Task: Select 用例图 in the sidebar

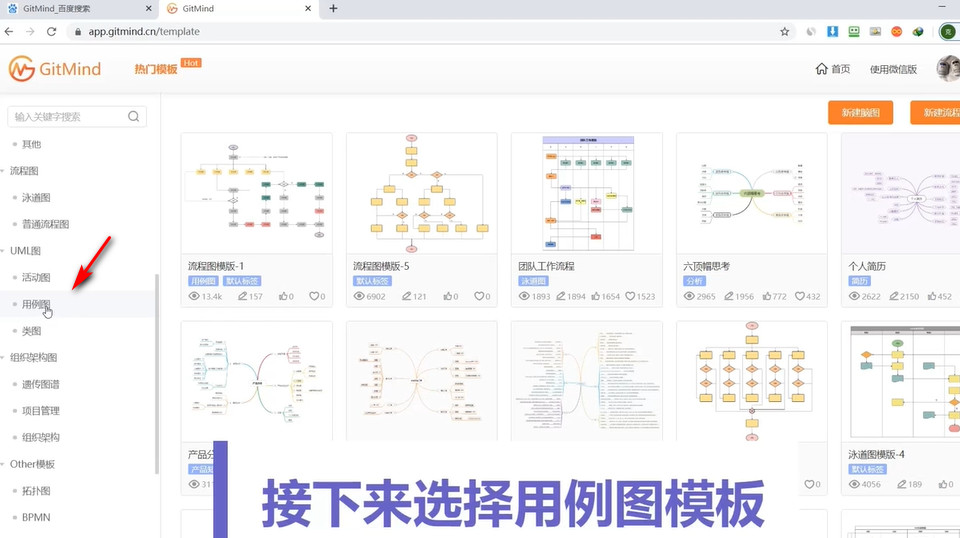Action: pyautogui.click(x=36, y=304)
